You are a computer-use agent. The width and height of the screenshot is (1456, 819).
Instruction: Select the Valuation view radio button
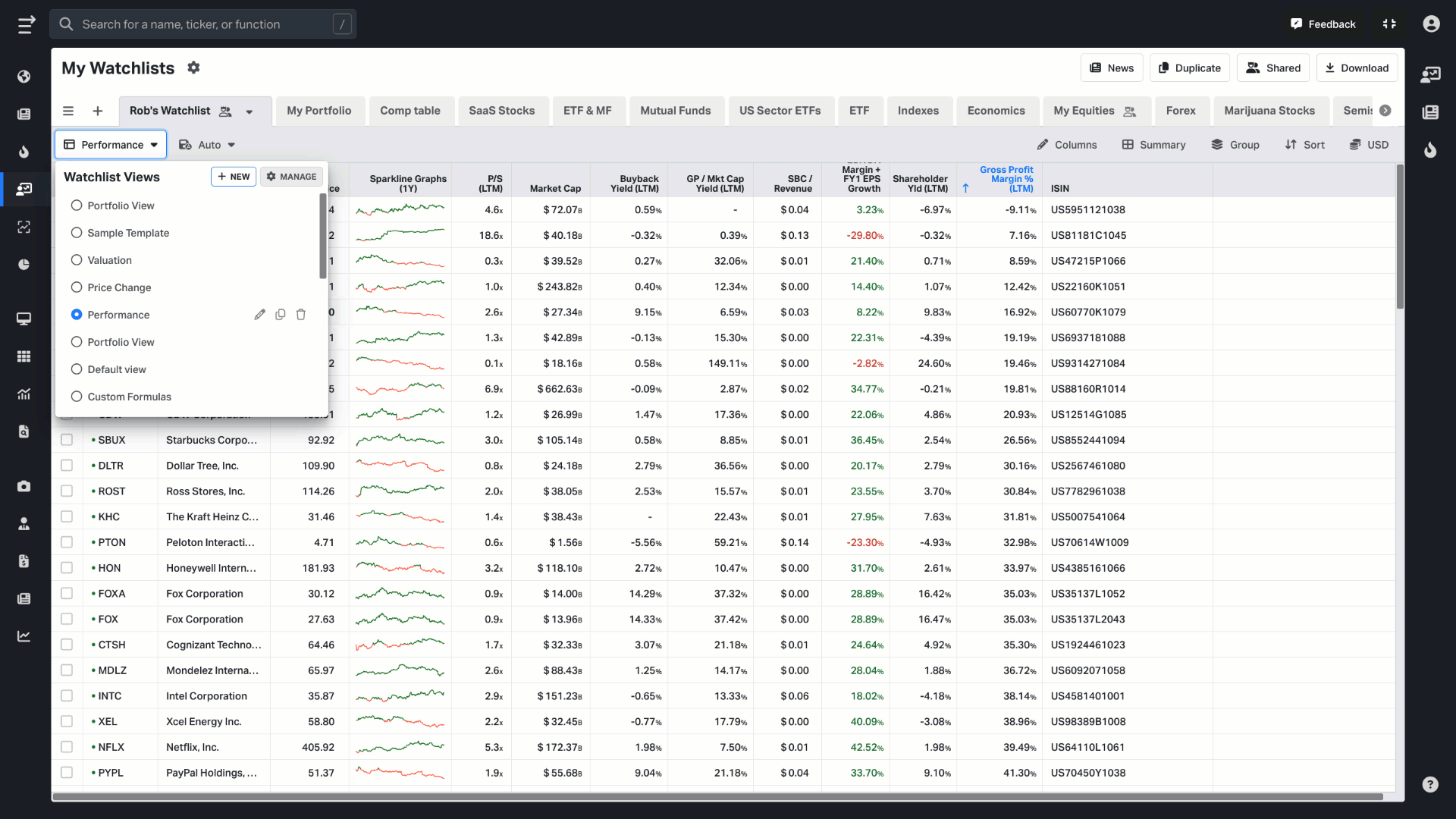(77, 260)
